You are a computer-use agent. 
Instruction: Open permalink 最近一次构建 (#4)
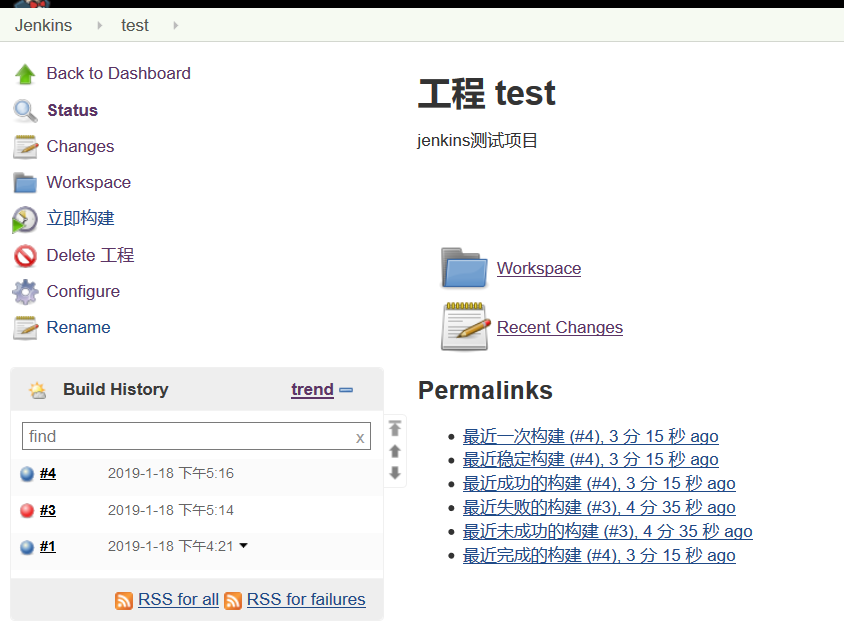[x=590, y=436]
